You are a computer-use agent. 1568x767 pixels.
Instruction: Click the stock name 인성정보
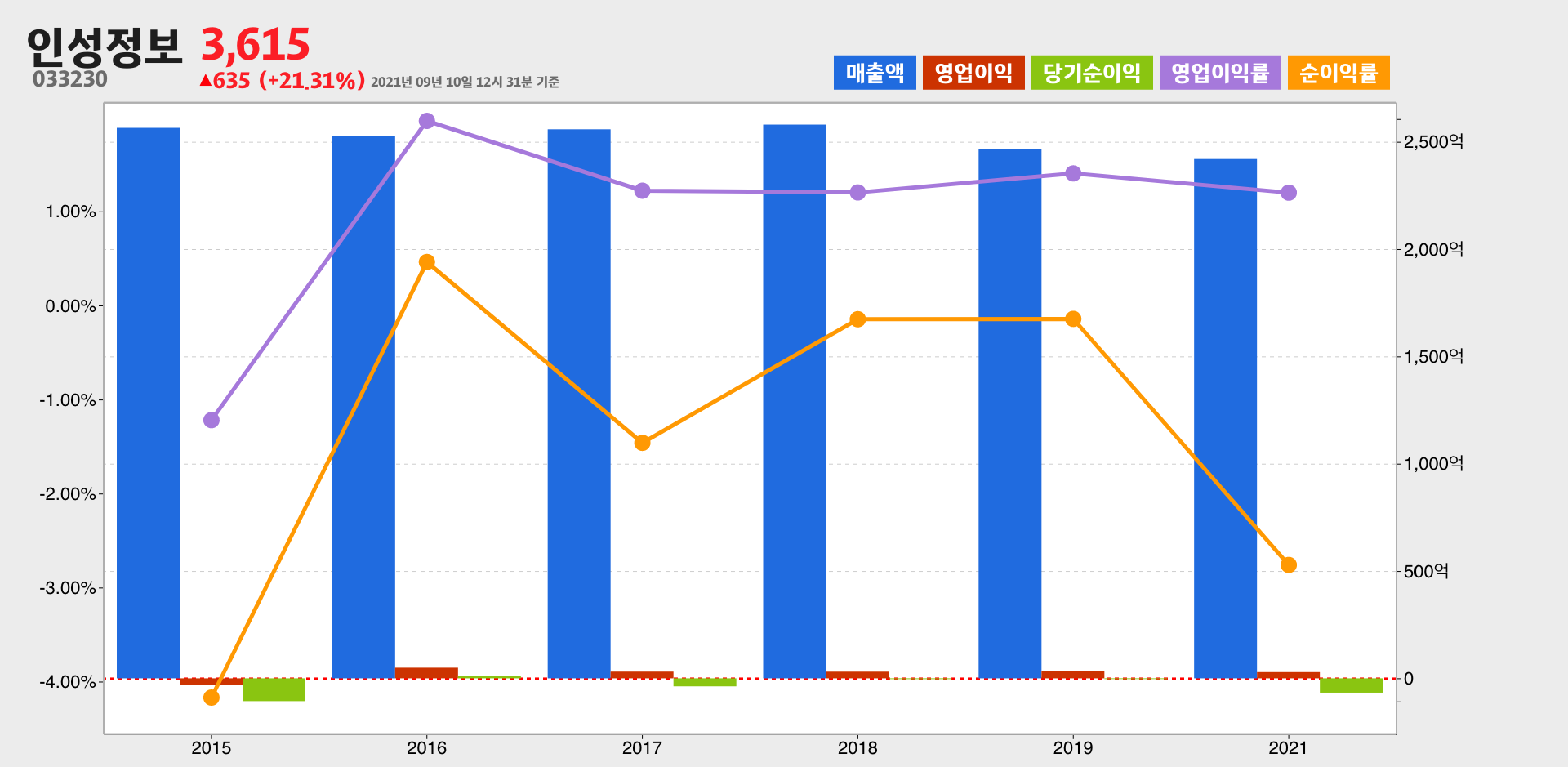tap(104, 47)
